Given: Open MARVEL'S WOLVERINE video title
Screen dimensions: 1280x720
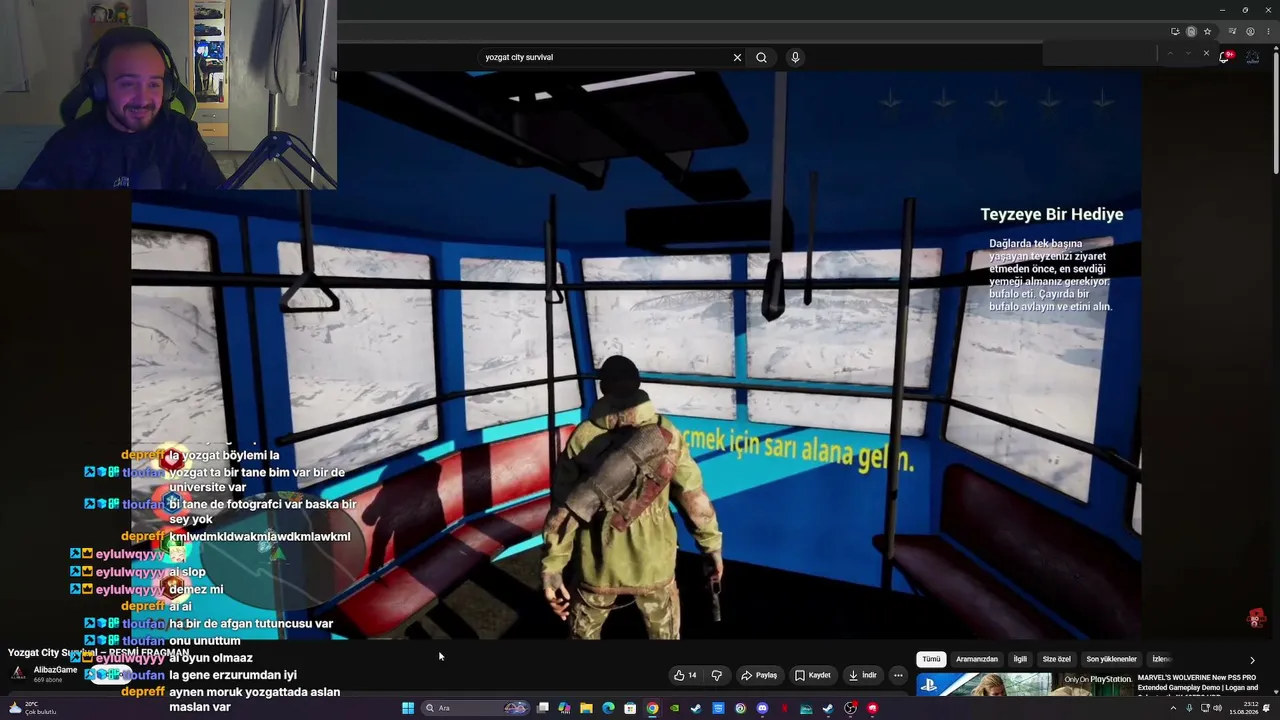Looking at the screenshot, I should tap(1196, 682).
